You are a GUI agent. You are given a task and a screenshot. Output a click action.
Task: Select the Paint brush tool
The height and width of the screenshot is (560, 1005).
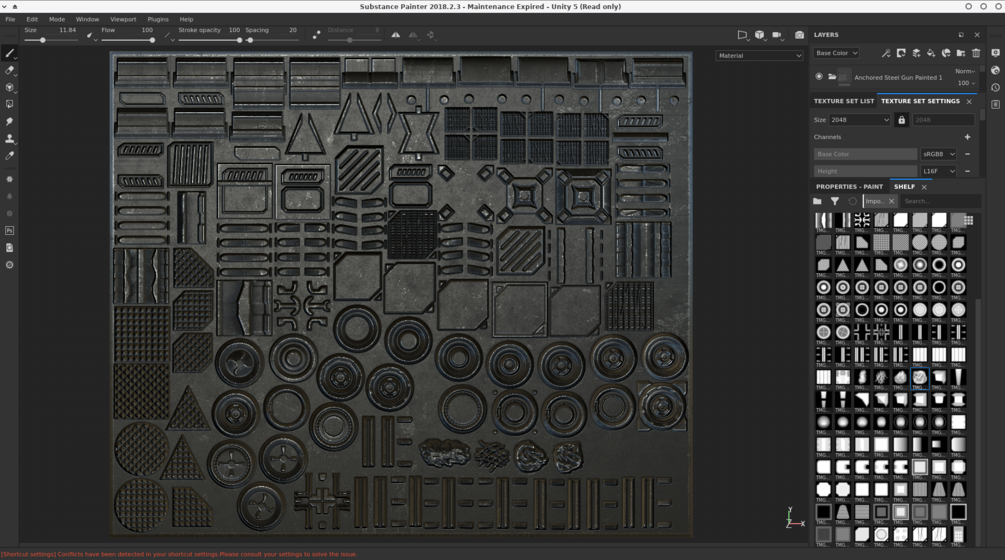pos(10,53)
